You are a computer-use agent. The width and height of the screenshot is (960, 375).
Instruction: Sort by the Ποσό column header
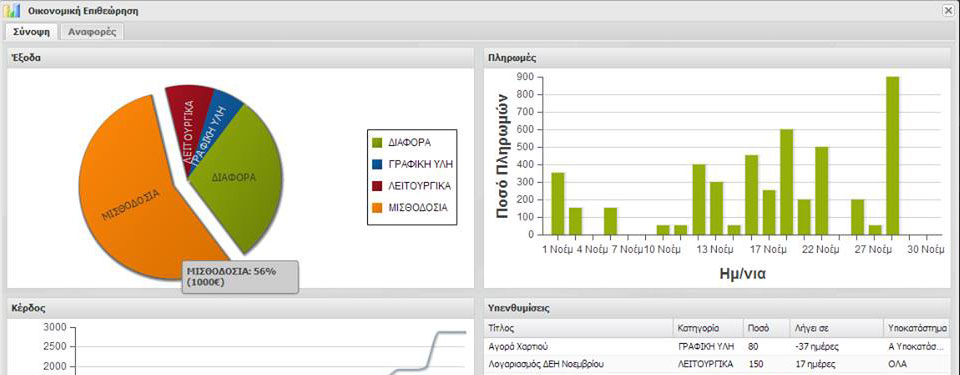click(765, 328)
